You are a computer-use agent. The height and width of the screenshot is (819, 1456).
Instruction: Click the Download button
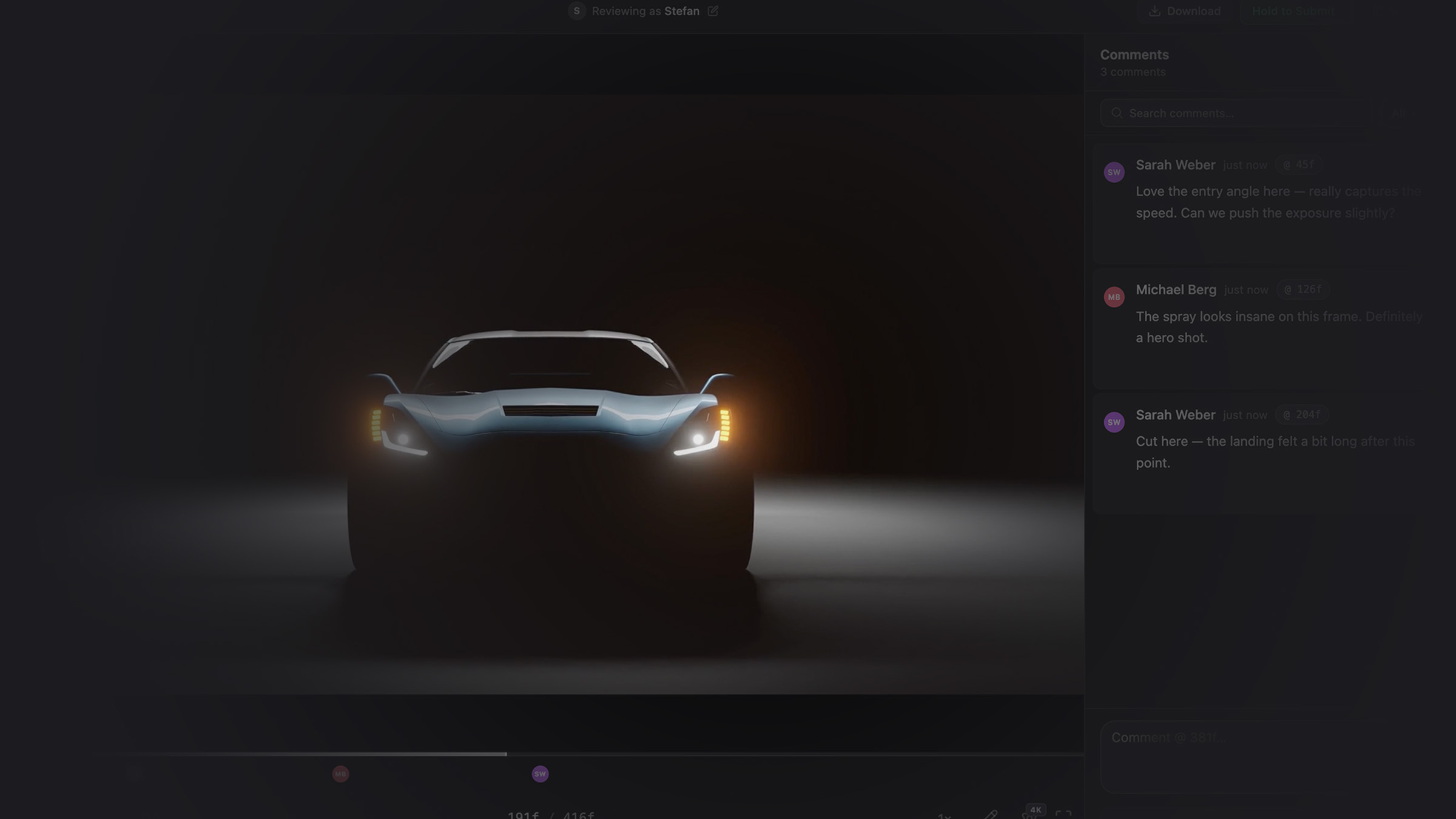(x=1185, y=11)
